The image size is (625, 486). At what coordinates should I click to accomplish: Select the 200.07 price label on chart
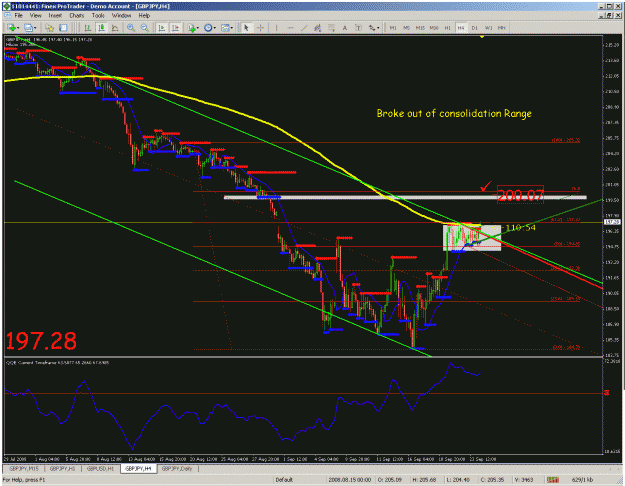tap(520, 195)
